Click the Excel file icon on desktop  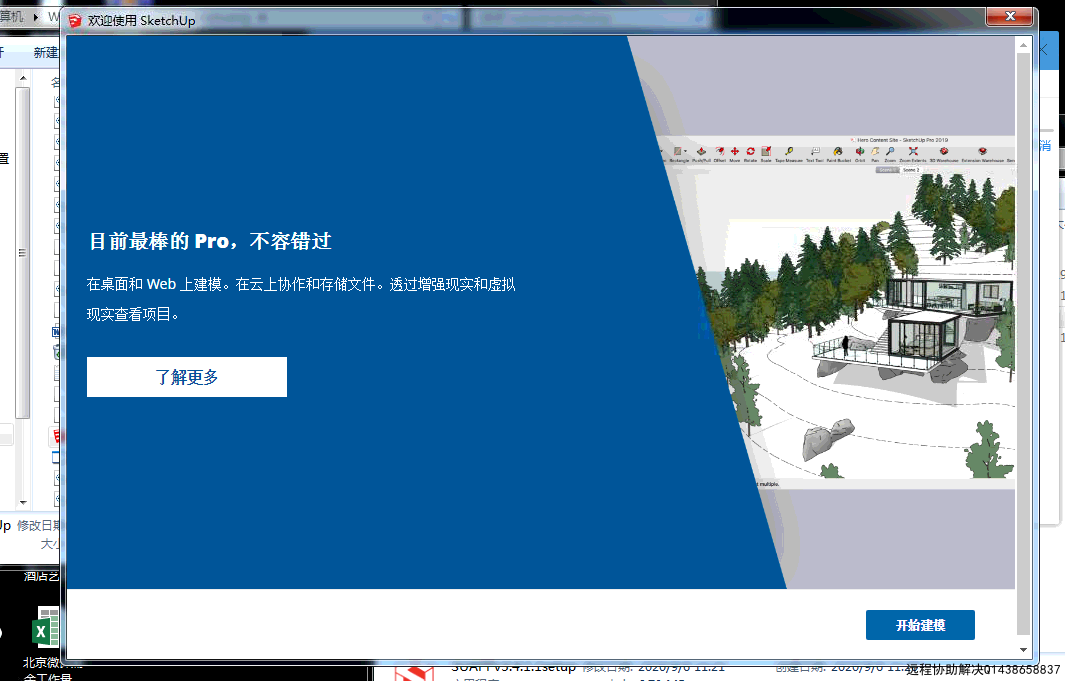point(46,627)
